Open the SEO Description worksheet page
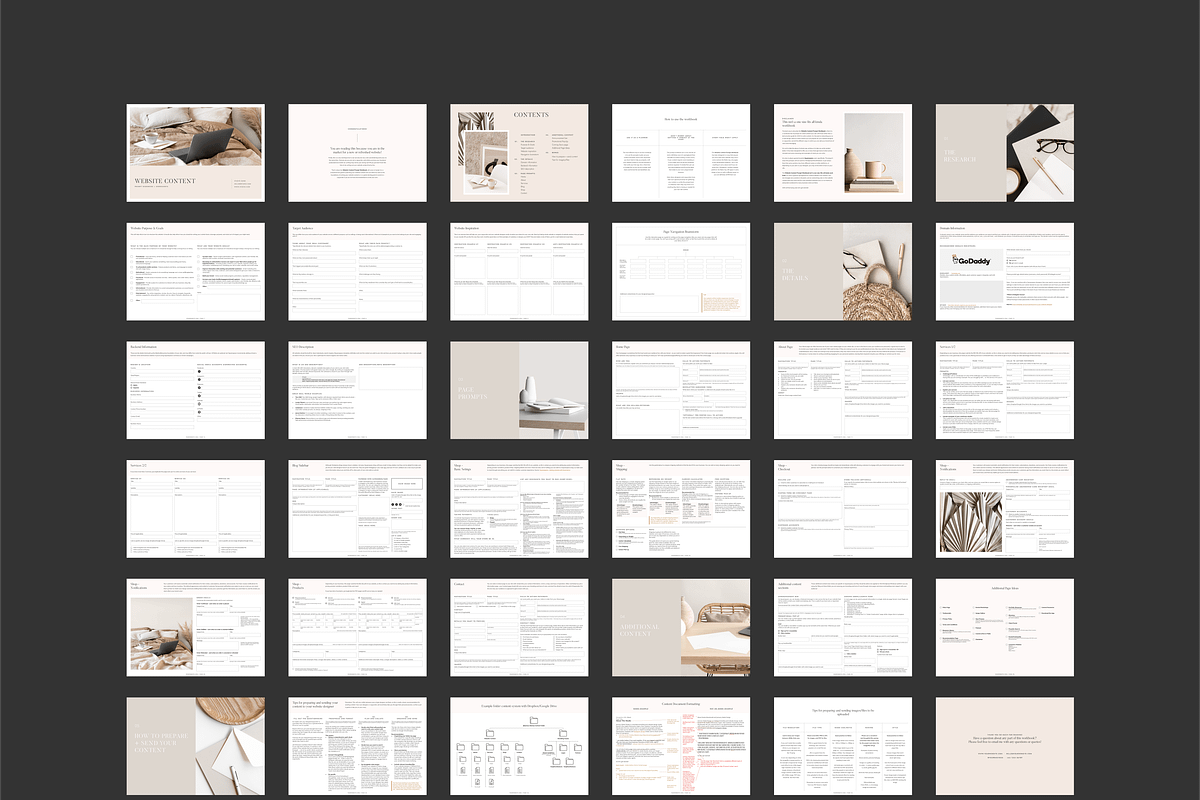The height and width of the screenshot is (800, 1200). (358, 390)
